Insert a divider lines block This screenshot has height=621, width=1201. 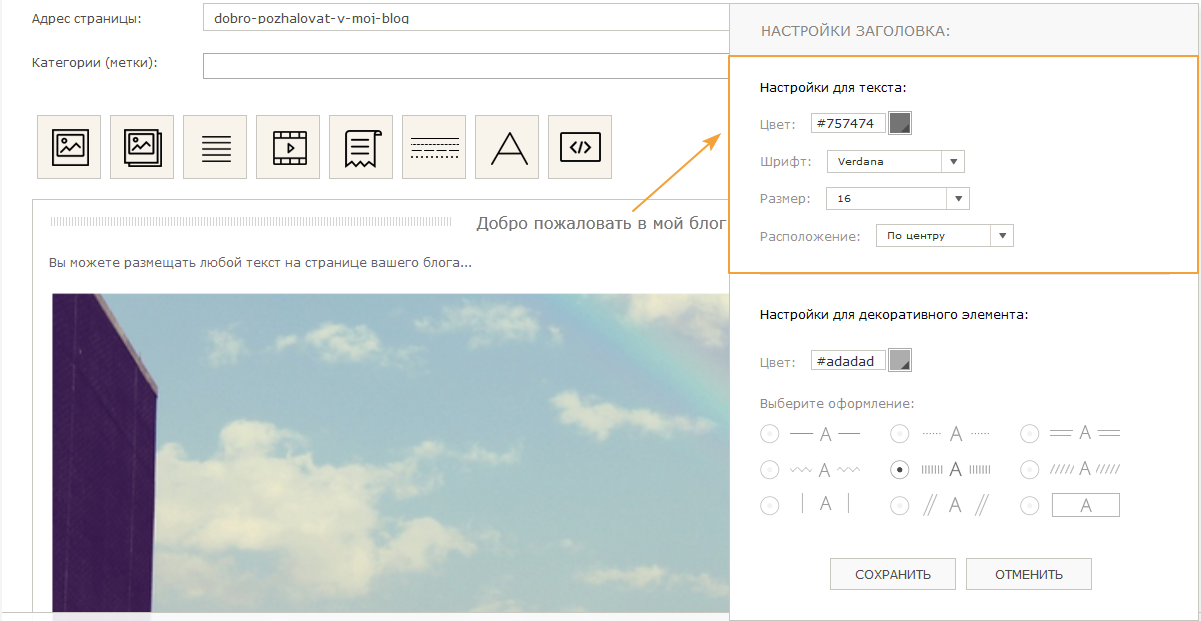[x=434, y=147]
